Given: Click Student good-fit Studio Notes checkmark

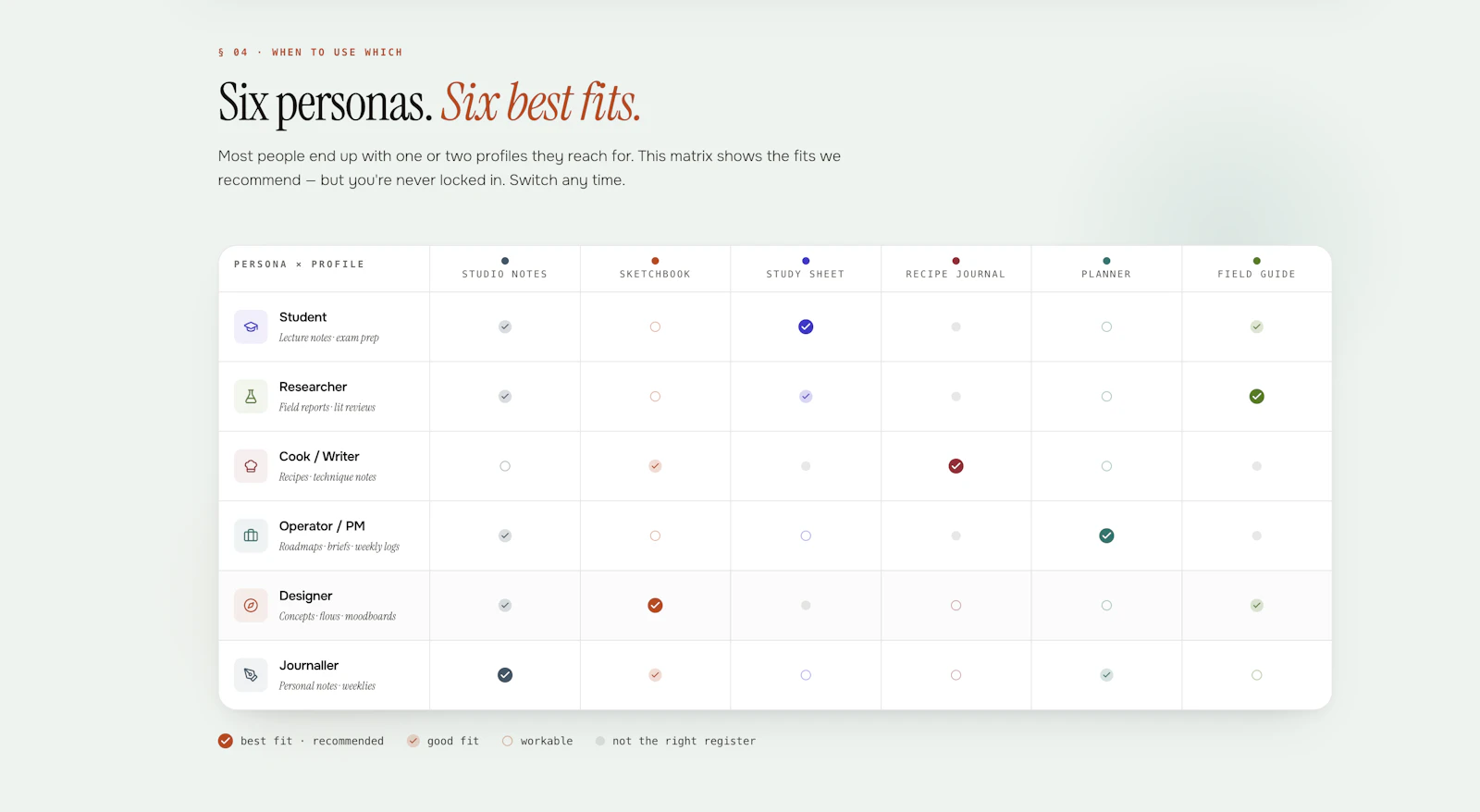Looking at the screenshot, I should tap(505, 326).
